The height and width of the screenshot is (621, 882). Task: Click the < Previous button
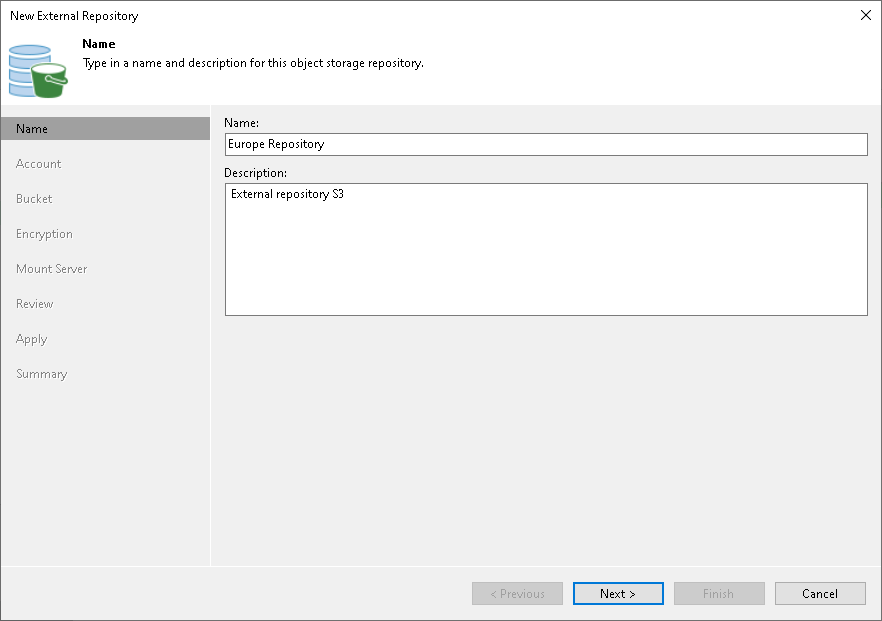(x=517, y=593)
